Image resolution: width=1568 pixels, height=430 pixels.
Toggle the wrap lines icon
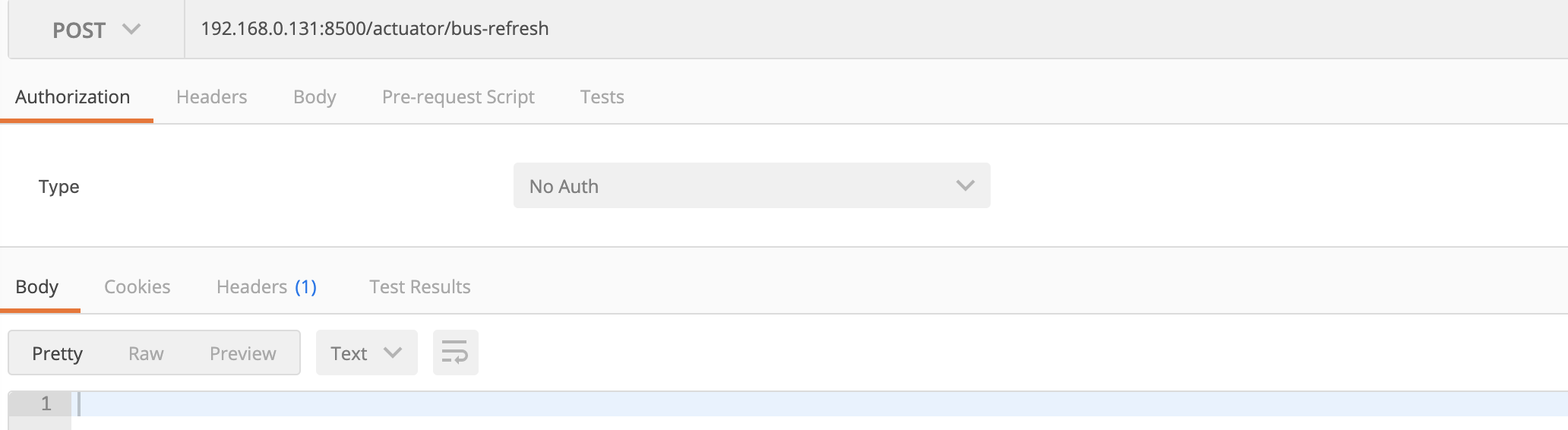pyautogui.click(x=455, y=353)
